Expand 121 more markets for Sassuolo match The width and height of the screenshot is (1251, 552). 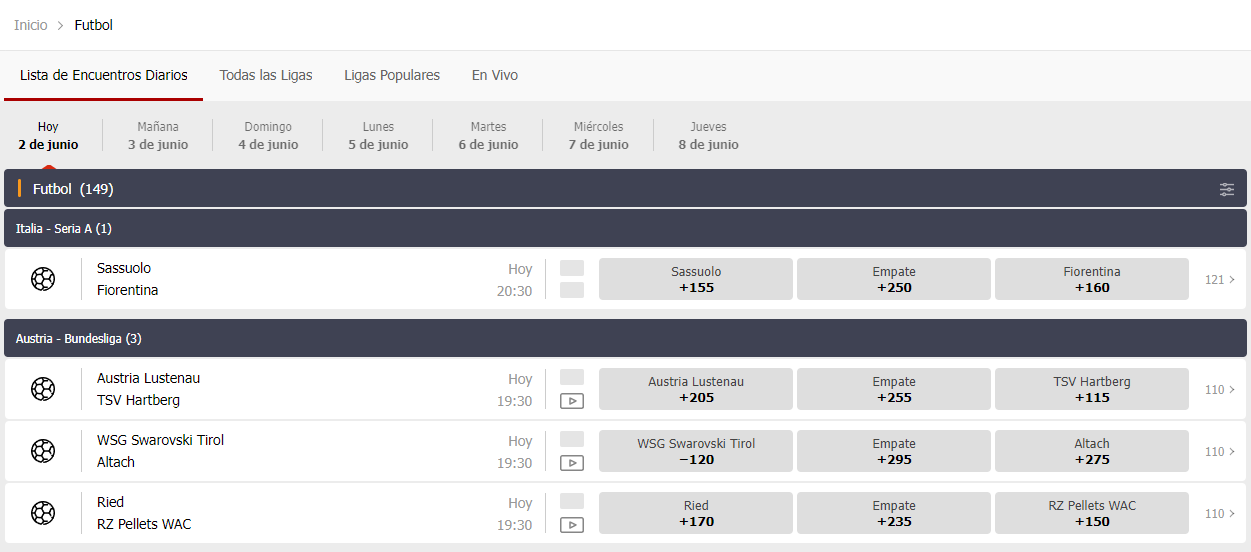coord(1219,280)
